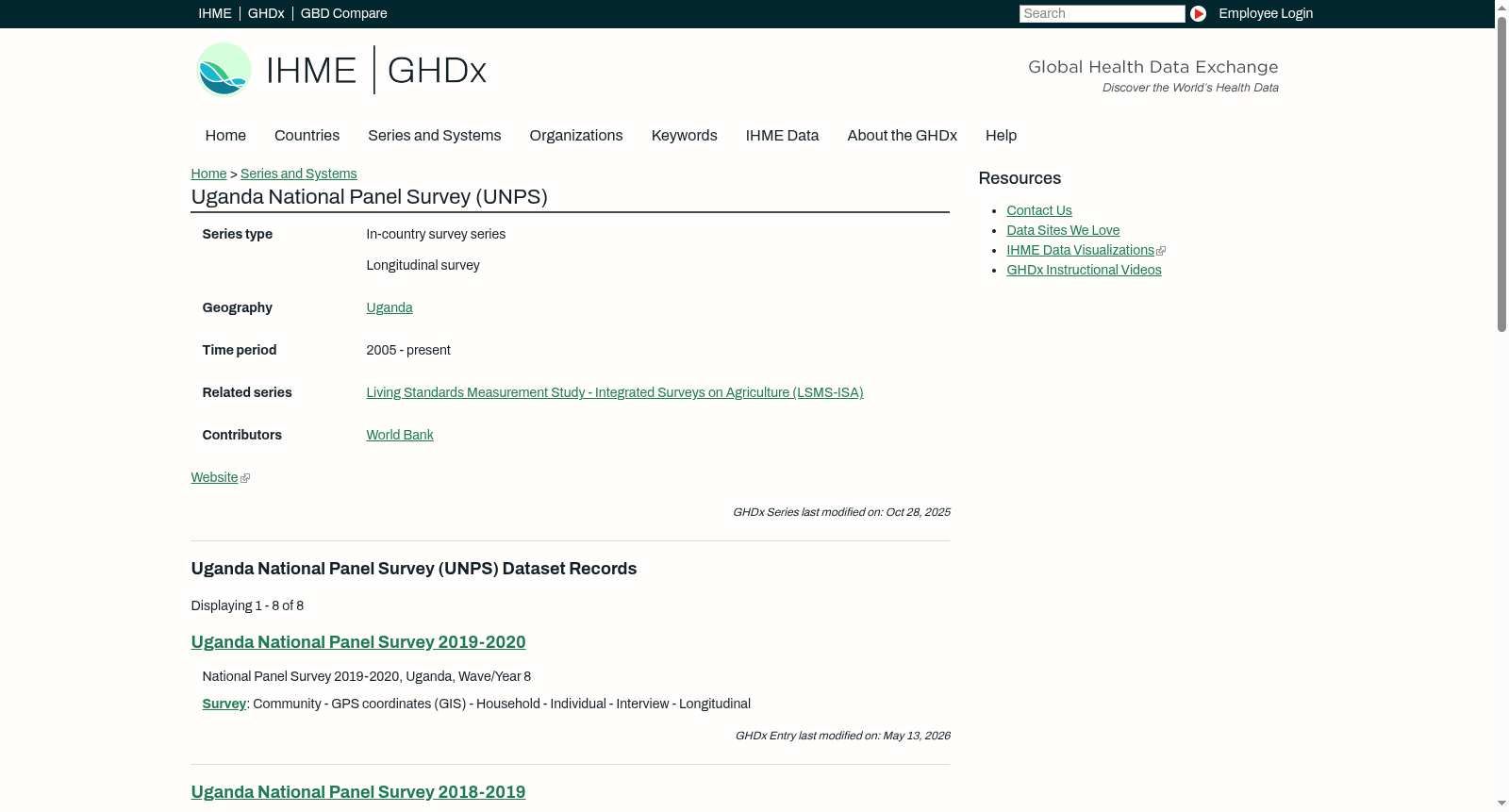Click the page title 'Uganda National Panel Survey (UNPS)'
This screenshot has height=812, width=1509.
370,197
